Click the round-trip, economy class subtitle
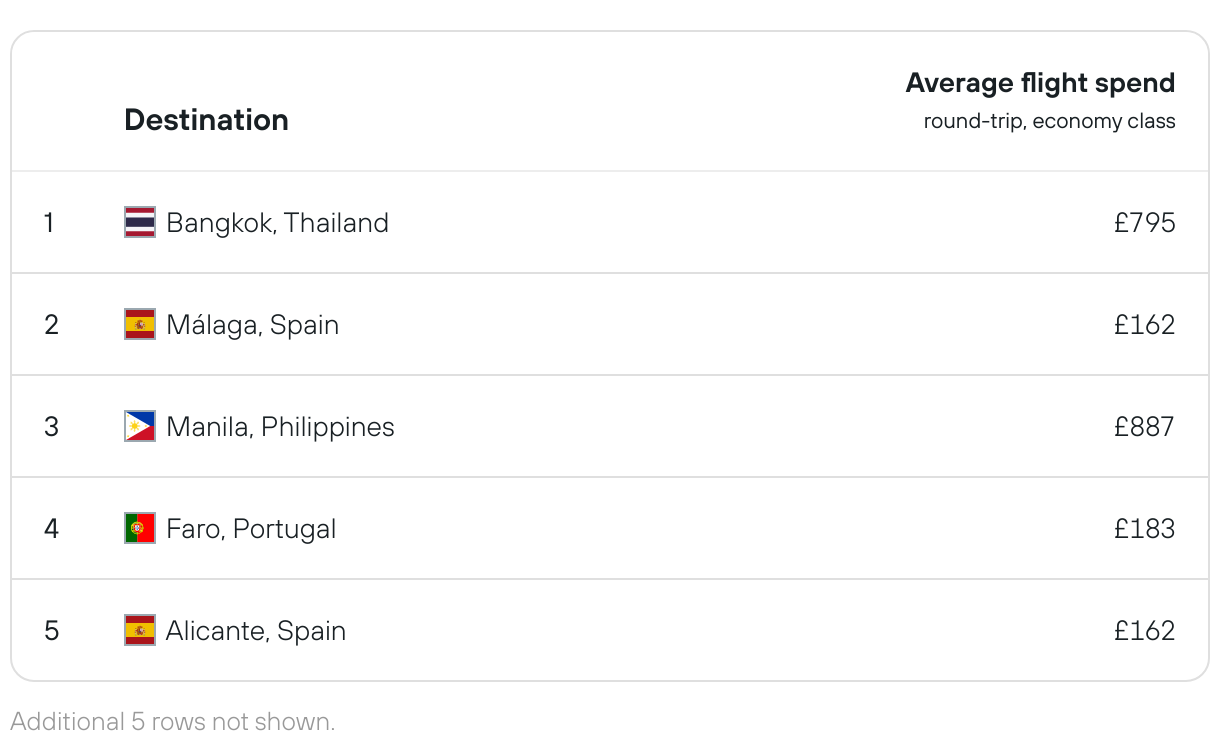 tap(1049, 122)
